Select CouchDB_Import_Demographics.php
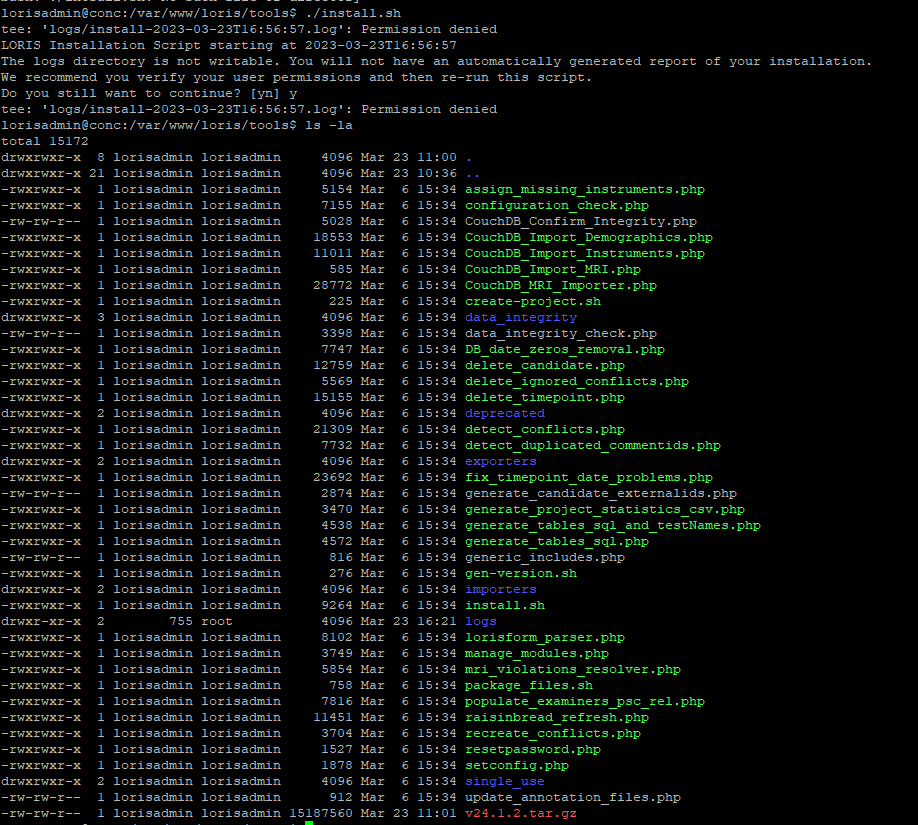 (x=588, y=238)
